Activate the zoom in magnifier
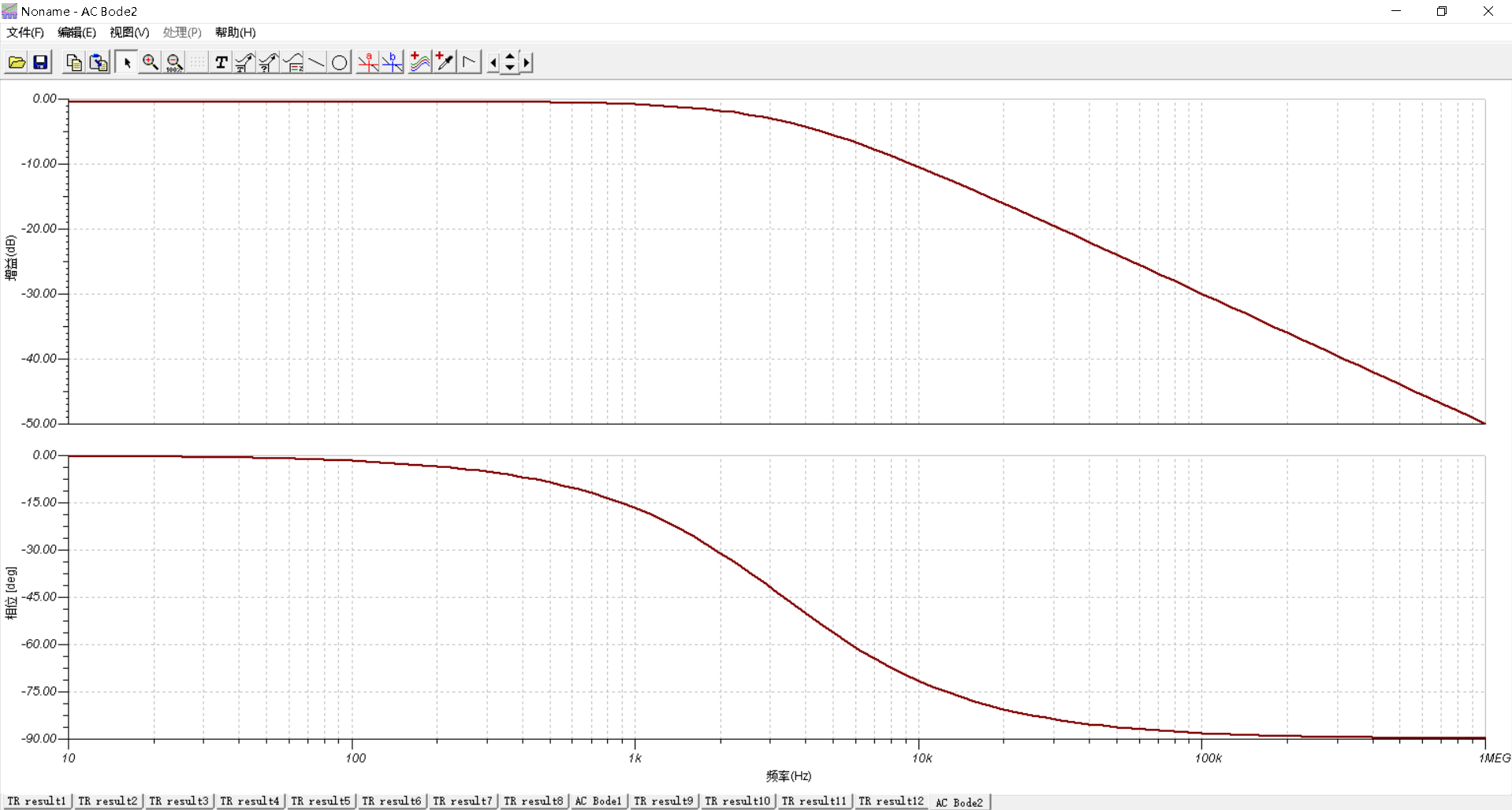1512x810 pixels. pos(150,62)
